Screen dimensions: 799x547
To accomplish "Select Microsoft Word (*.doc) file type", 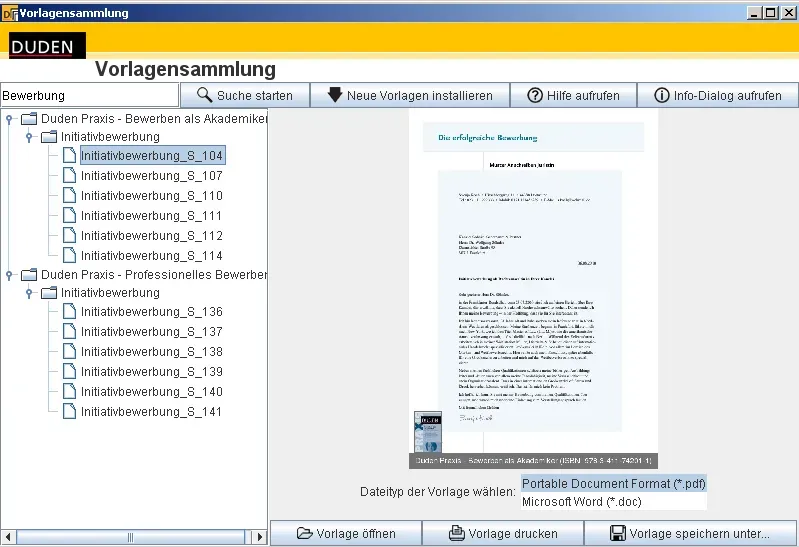I will click(x=614, y=501).
